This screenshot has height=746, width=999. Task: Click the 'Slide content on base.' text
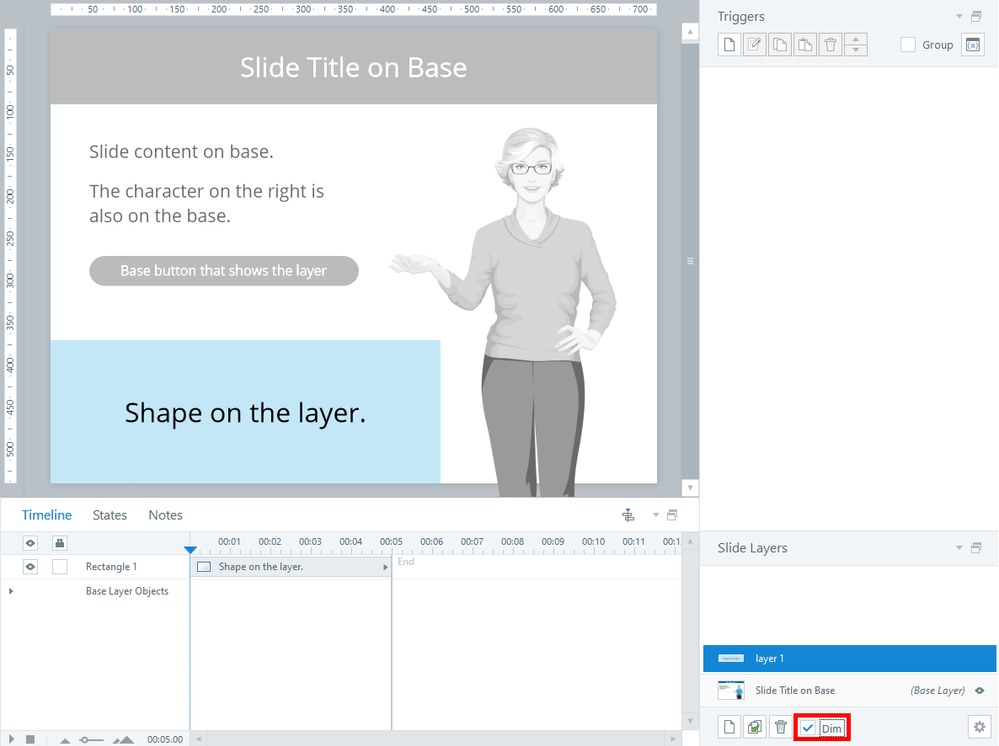coord(181,152)
